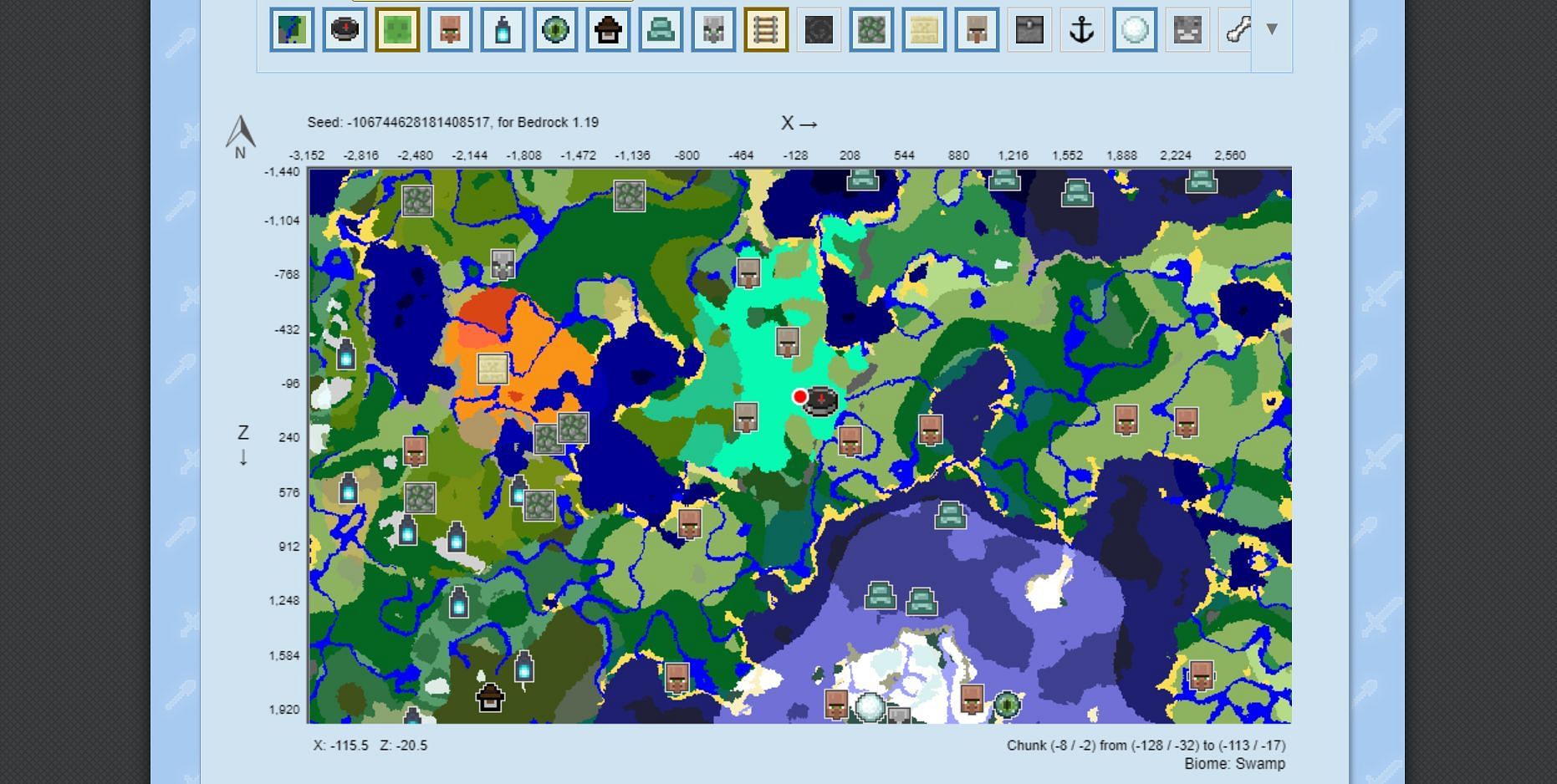Toggle the Biomes layer icon in the toolbar
The image size is (1557, 784).
(292, 30)
